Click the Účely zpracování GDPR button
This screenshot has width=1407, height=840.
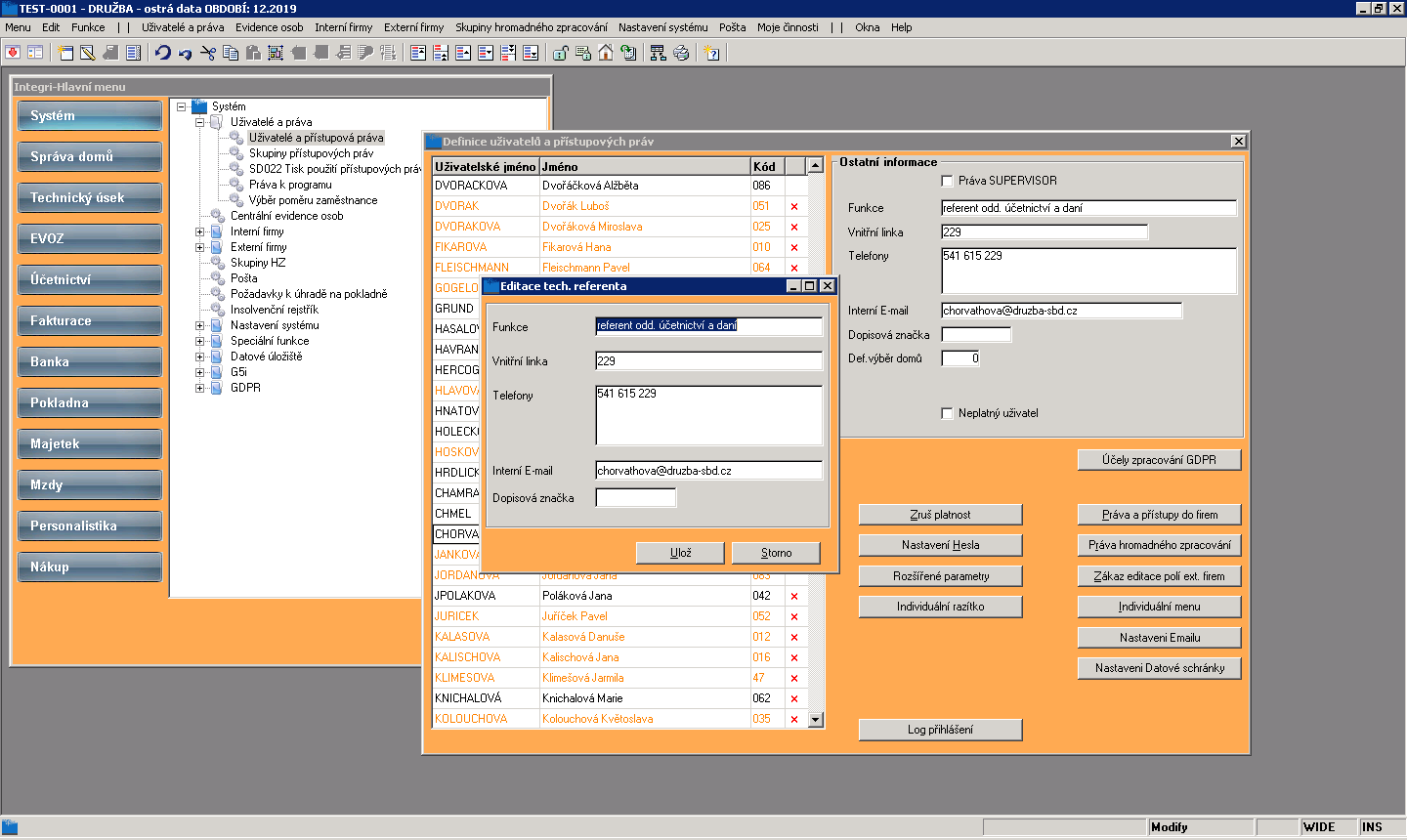[1159, 460]
